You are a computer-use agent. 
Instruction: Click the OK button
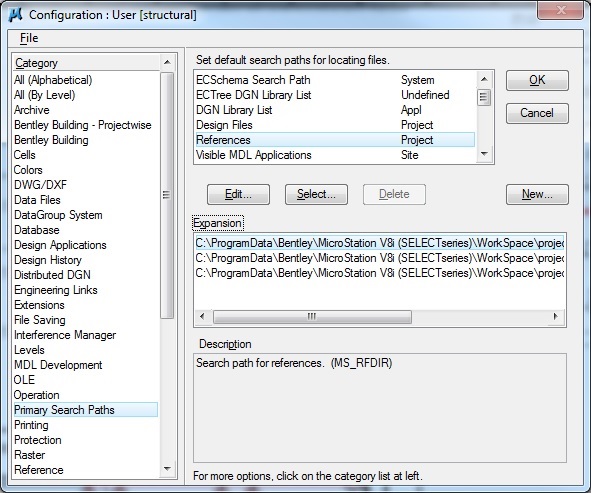point(537,80)
